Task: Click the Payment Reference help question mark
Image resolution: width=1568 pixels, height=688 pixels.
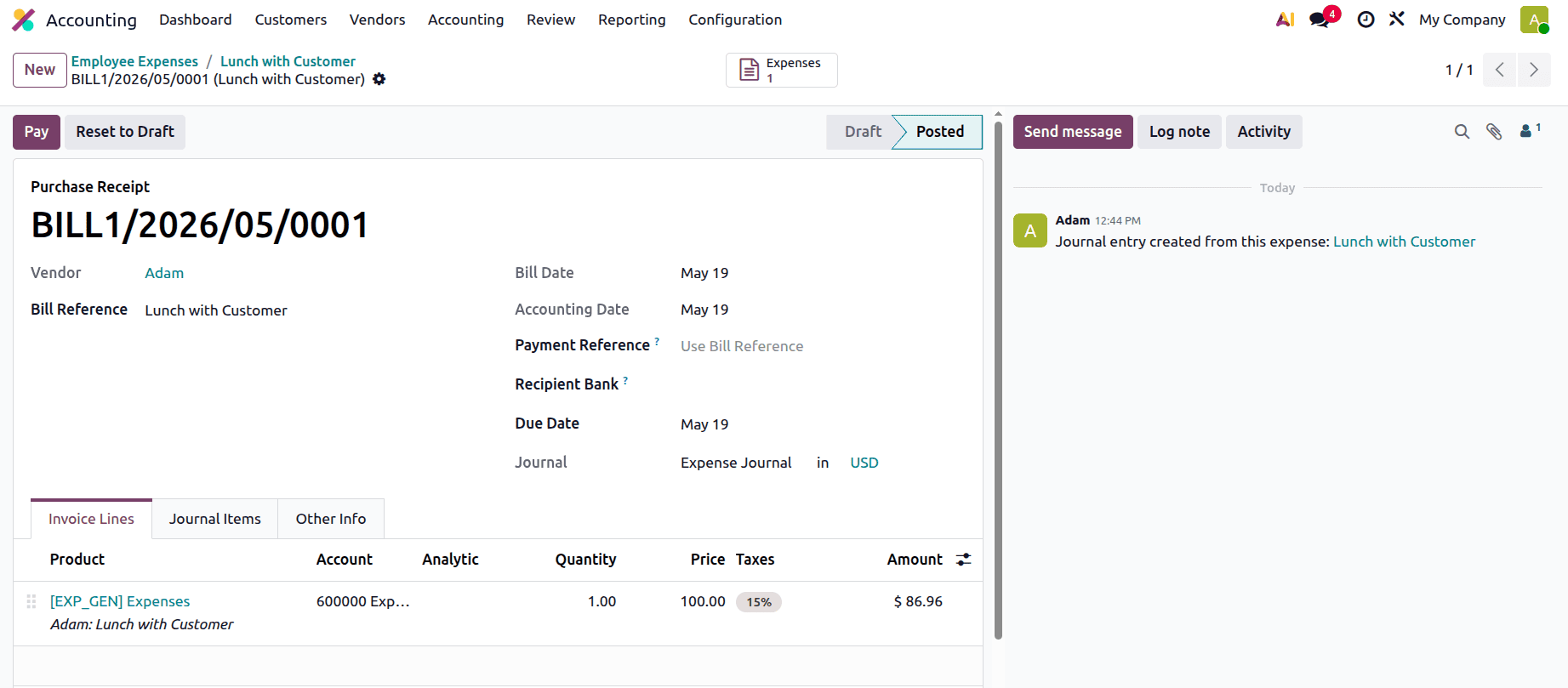Action: [x=657, y=341]
